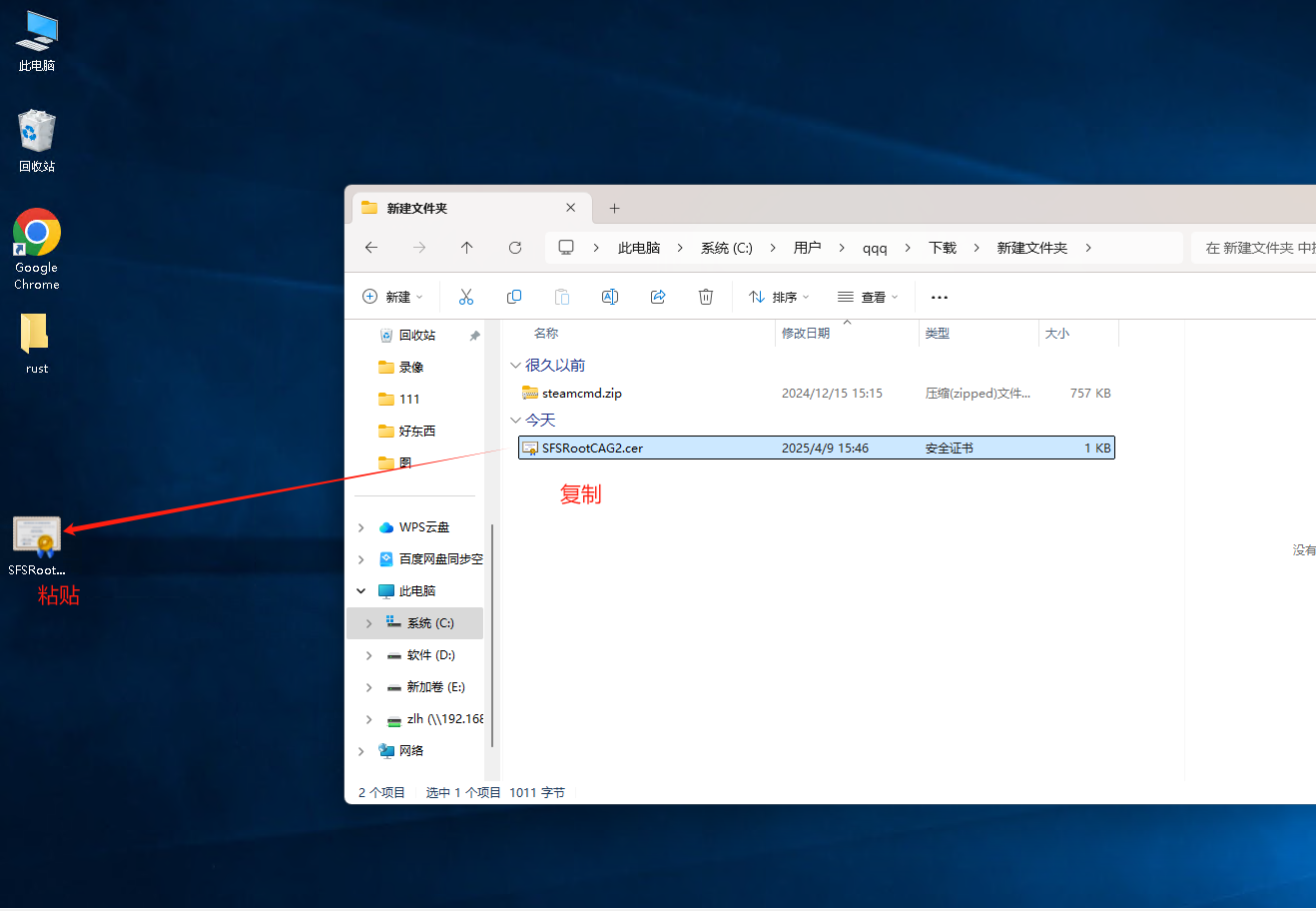Screen dimensions: 1316x911
Task: Expand WPS云盘 in navigation pane
Action: click(361, 527)
